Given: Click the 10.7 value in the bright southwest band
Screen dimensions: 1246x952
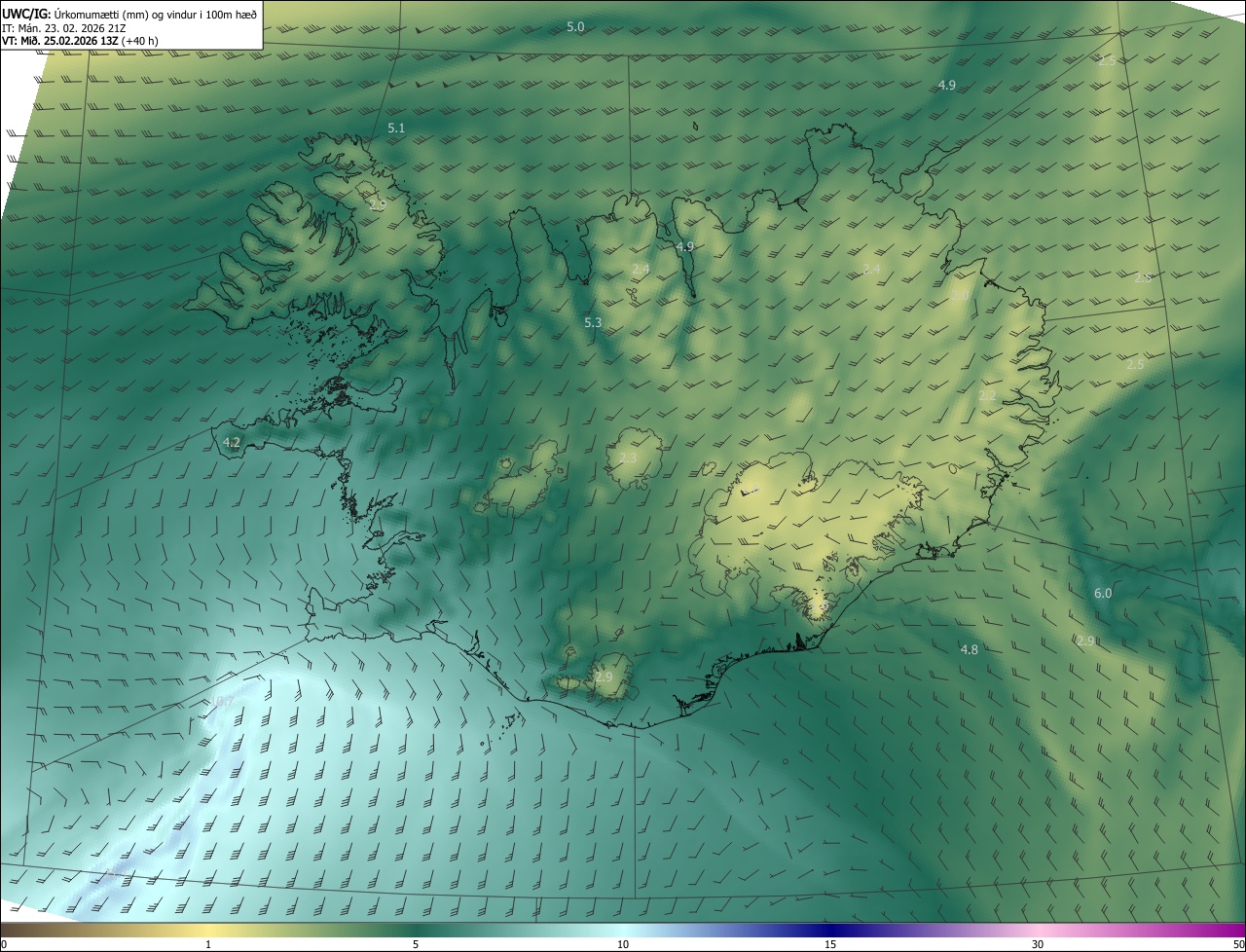Looking at the screenshot, I should click(x=222, y=701).
